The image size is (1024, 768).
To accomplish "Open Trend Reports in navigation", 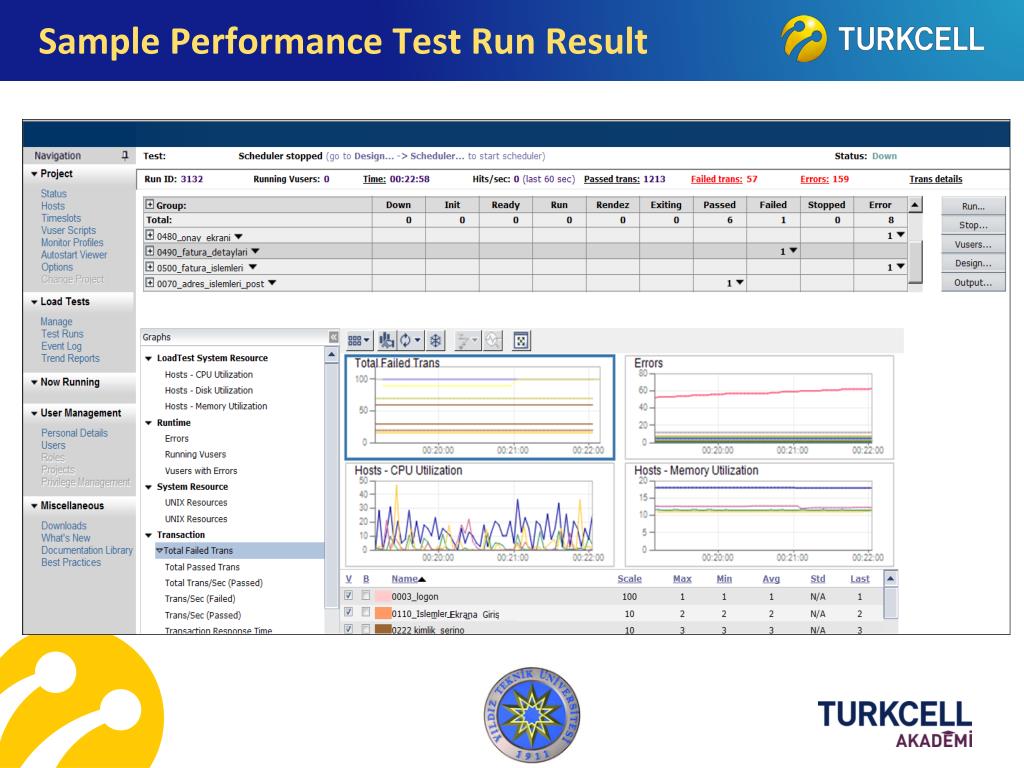I will pyautogui.click(x=70, y=359).
